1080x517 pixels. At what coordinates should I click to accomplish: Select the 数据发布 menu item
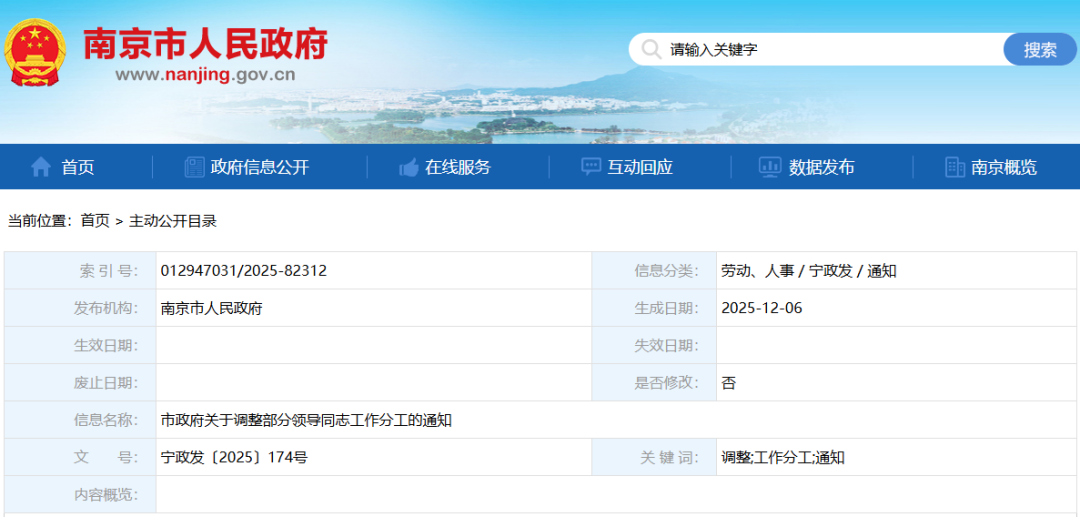pyautogui.click(x=821, y=167)
